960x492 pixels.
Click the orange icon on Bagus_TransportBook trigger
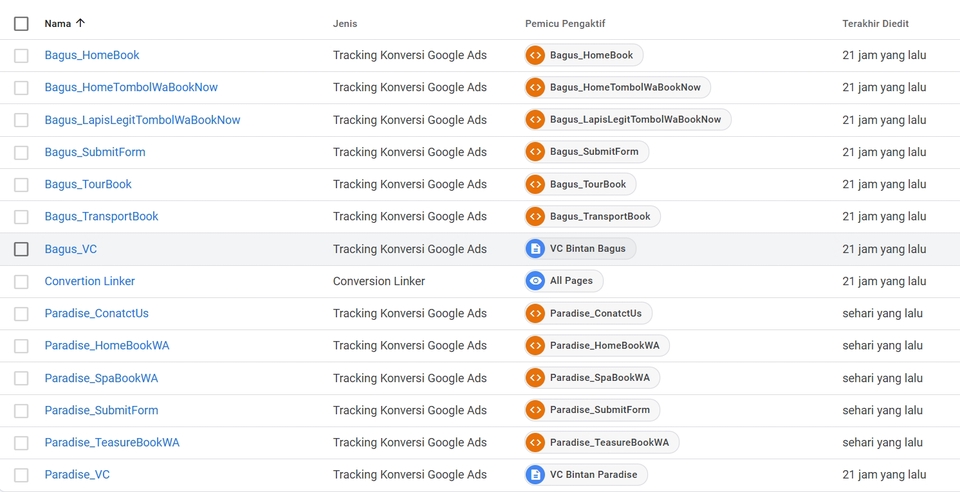[x=535, y=217]
